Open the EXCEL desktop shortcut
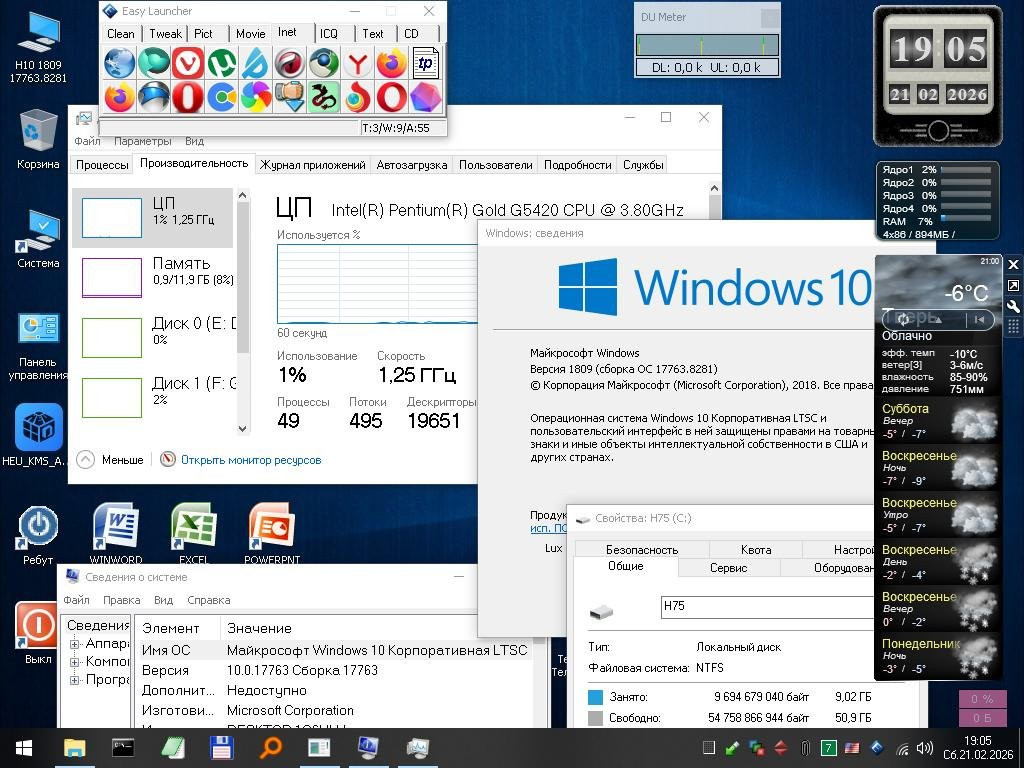The height and width of the screenshot is (768, 1024). [x=193, y=527]
